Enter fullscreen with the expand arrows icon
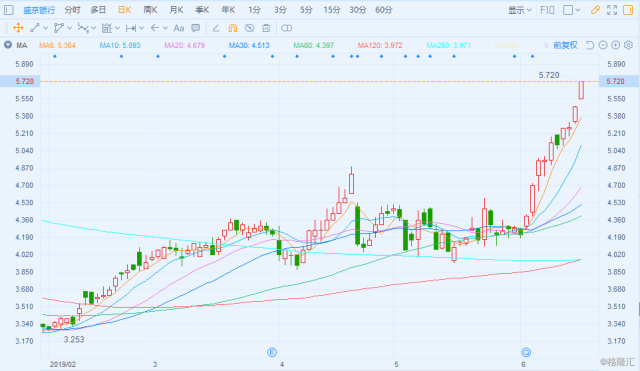640x371 pixels. click(612, 10)
